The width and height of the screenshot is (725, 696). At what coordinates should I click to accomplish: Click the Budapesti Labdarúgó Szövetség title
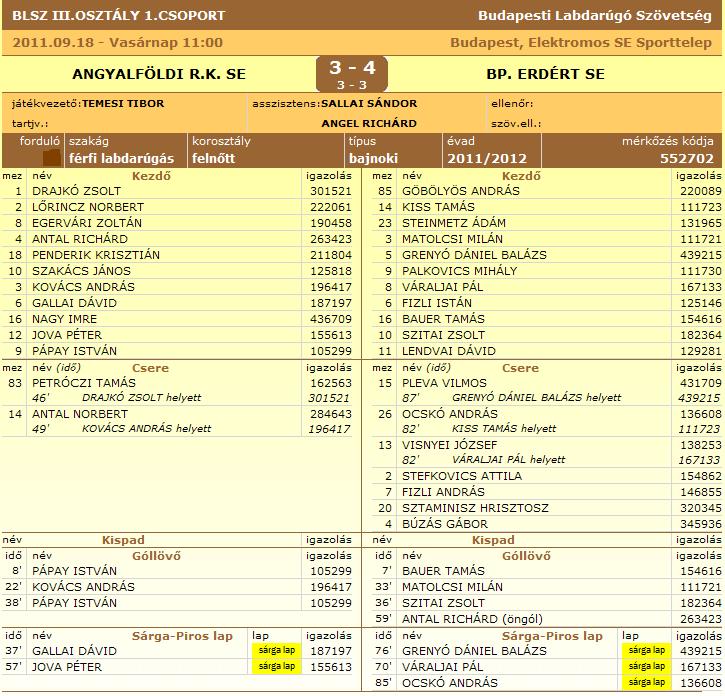(595, 15)
